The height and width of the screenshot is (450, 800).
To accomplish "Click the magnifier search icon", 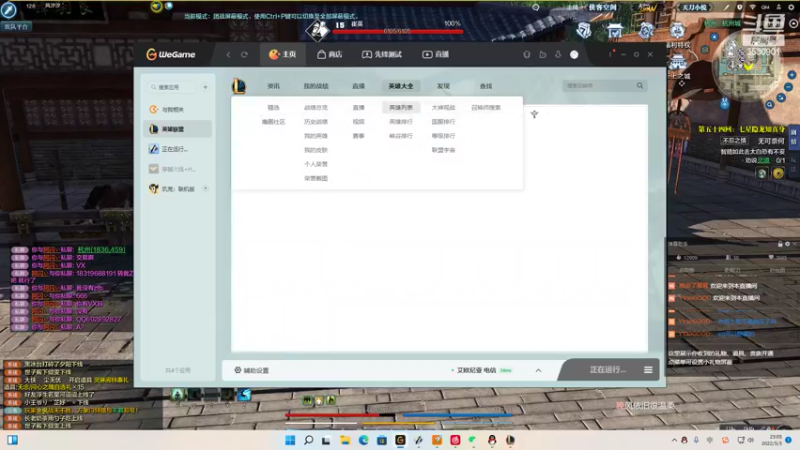I will point(640,86).
